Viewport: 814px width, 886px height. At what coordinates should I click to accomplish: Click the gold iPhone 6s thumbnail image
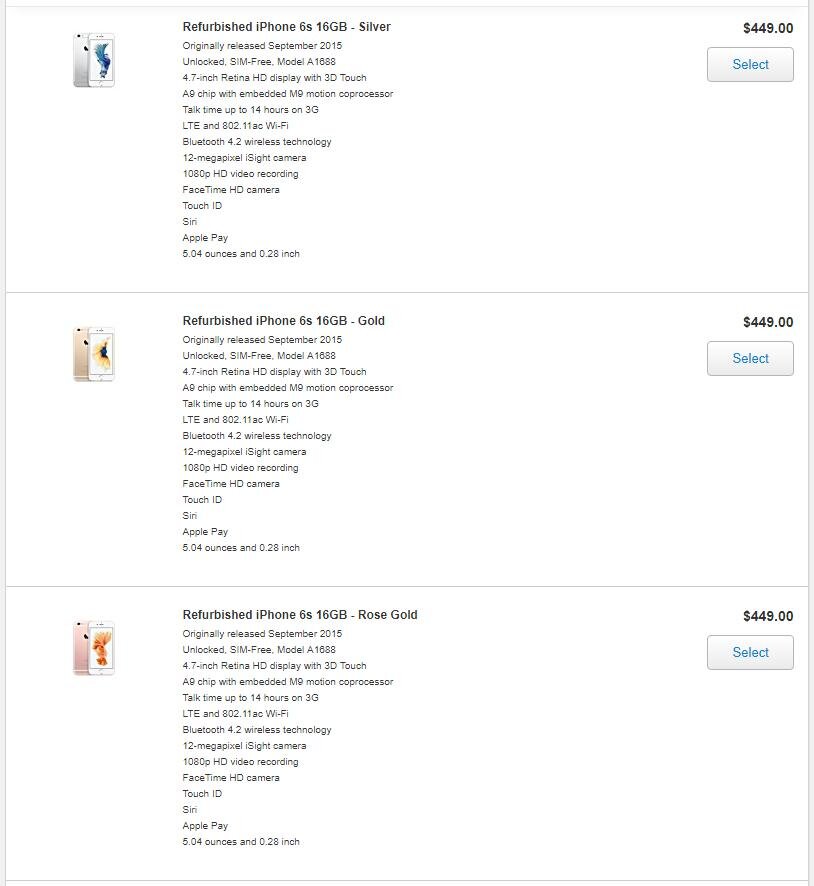[x=93, y=354]
